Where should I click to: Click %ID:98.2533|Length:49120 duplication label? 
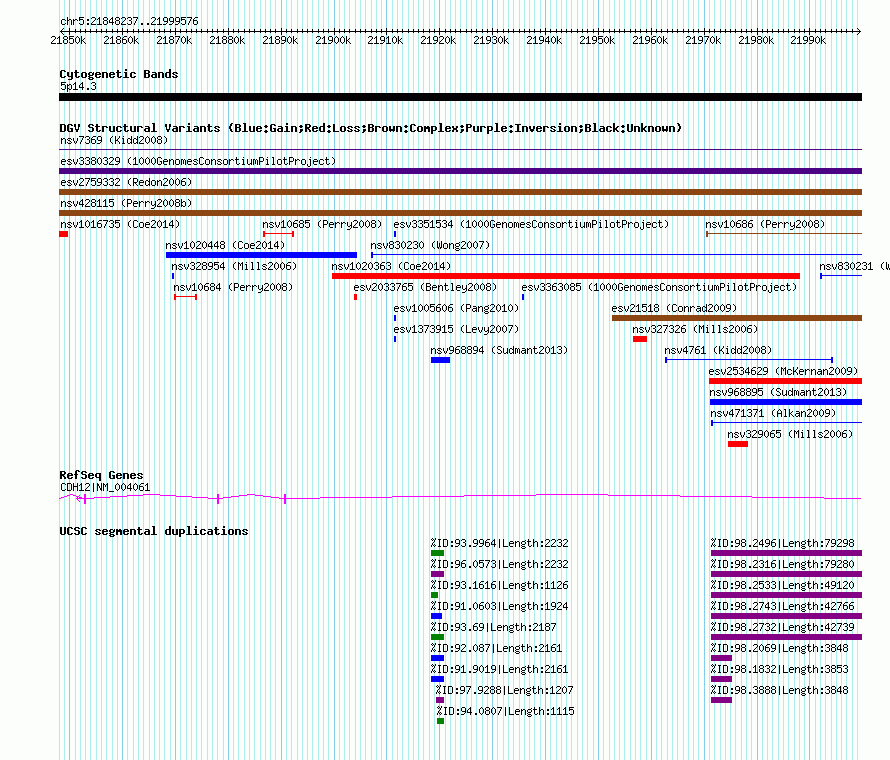coord(783,585)
